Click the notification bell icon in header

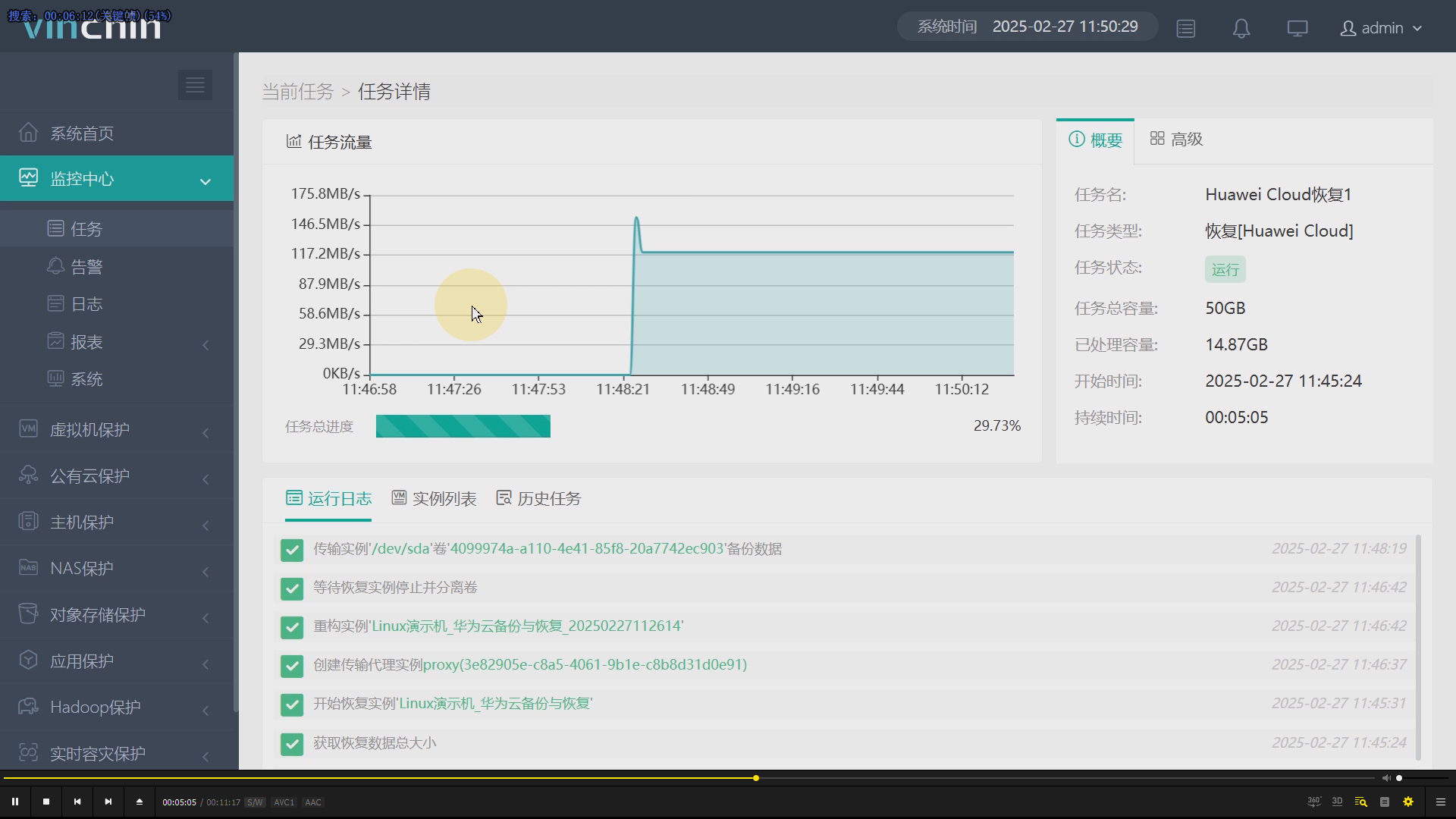pos(1241,29)
